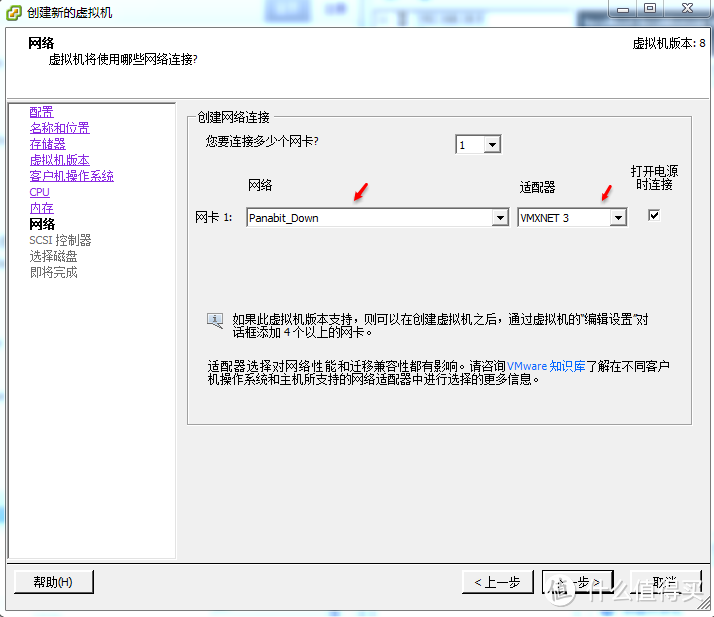Maximize the wizard window

[650, 8]
